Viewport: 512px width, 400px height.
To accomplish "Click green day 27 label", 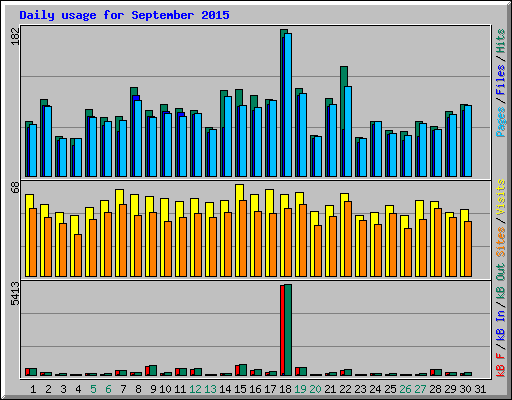I will point(420,389).
